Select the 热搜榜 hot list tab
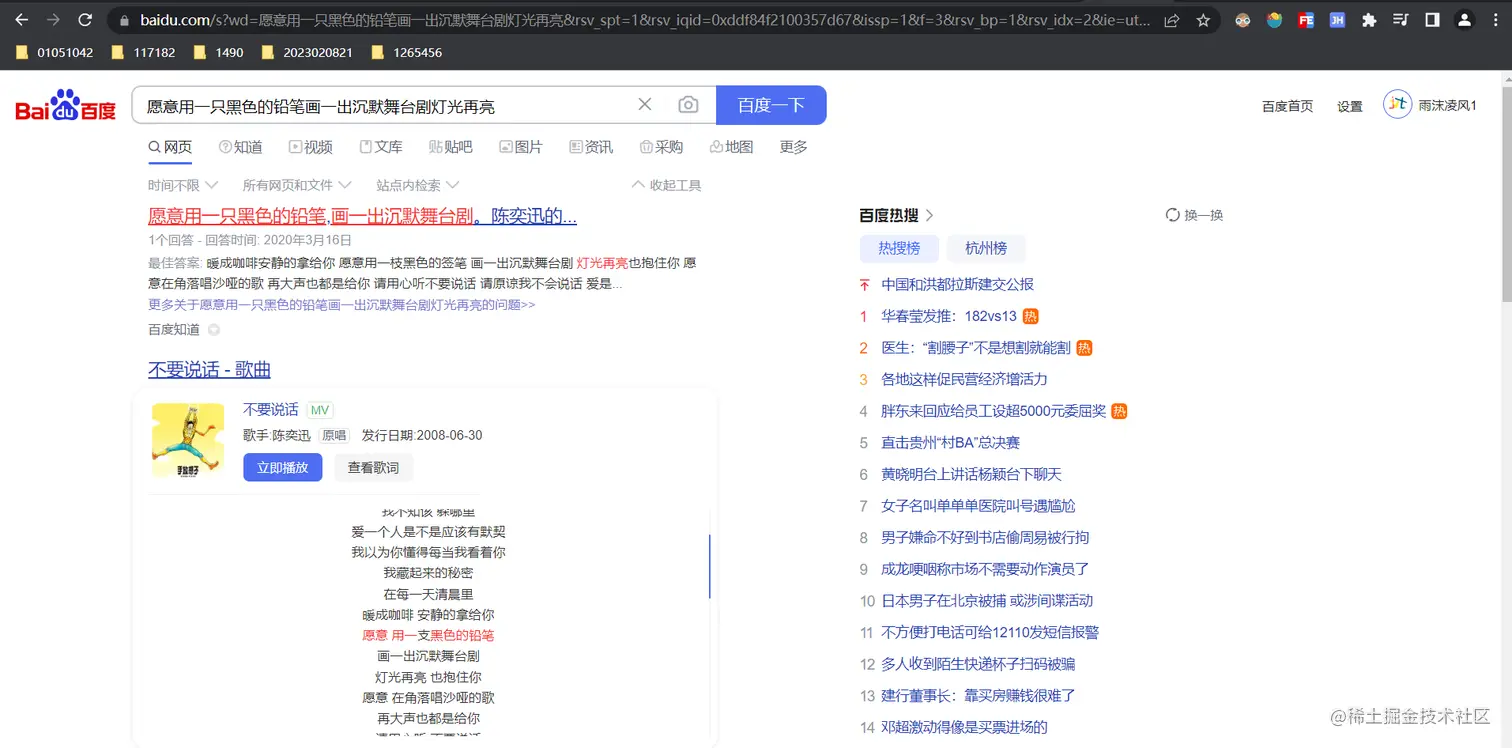 (x=900, y=248)
